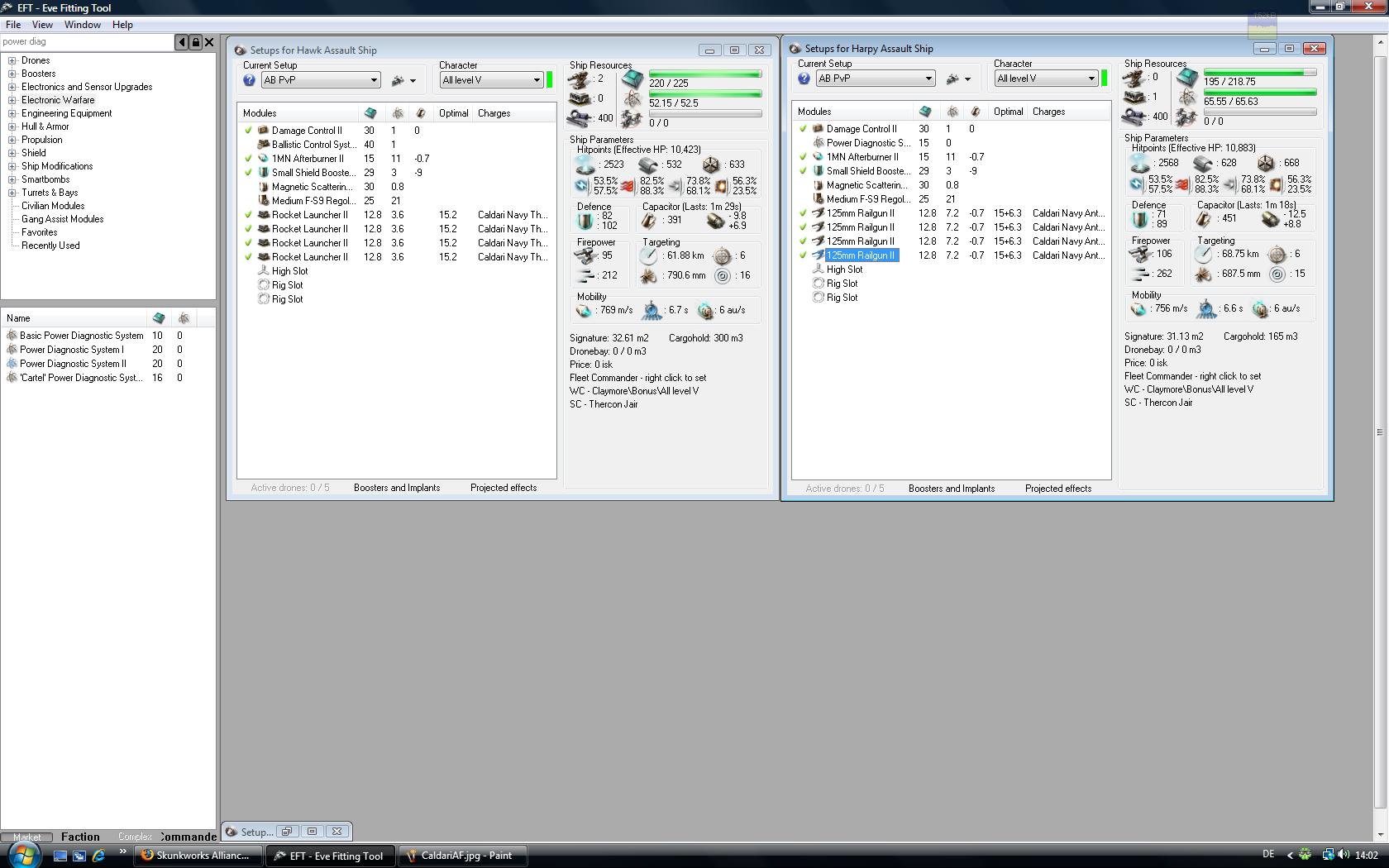Expand the Turrets & Bays category
Image resolution: width=1389 pixels, height=868 pixels.
[12, 193]
